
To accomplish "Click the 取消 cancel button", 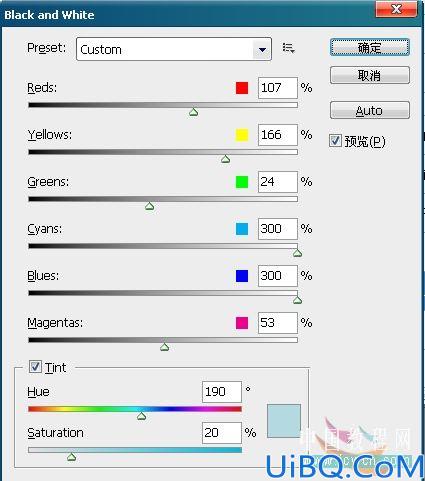I will 370,75.
